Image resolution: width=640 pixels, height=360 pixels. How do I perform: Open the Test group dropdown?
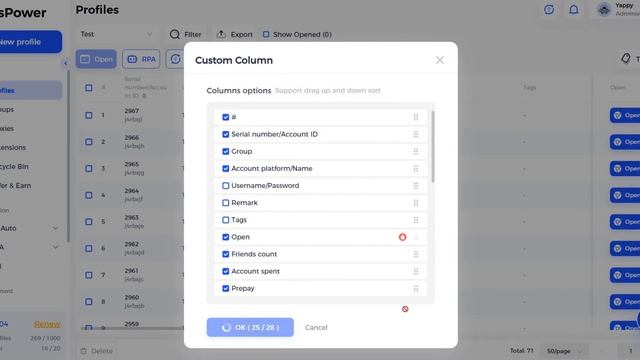[x=116, y=34]
